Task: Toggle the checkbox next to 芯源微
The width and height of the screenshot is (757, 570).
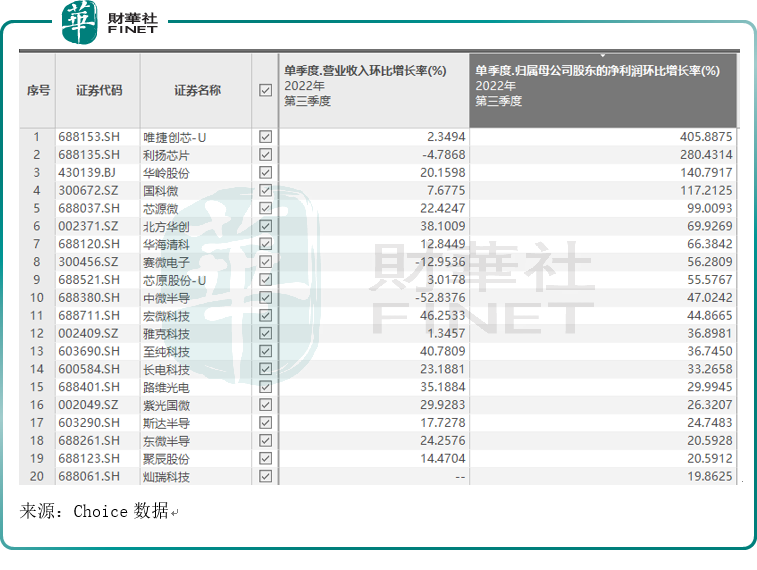Action: pyautogui.click(x=265, y=208)
